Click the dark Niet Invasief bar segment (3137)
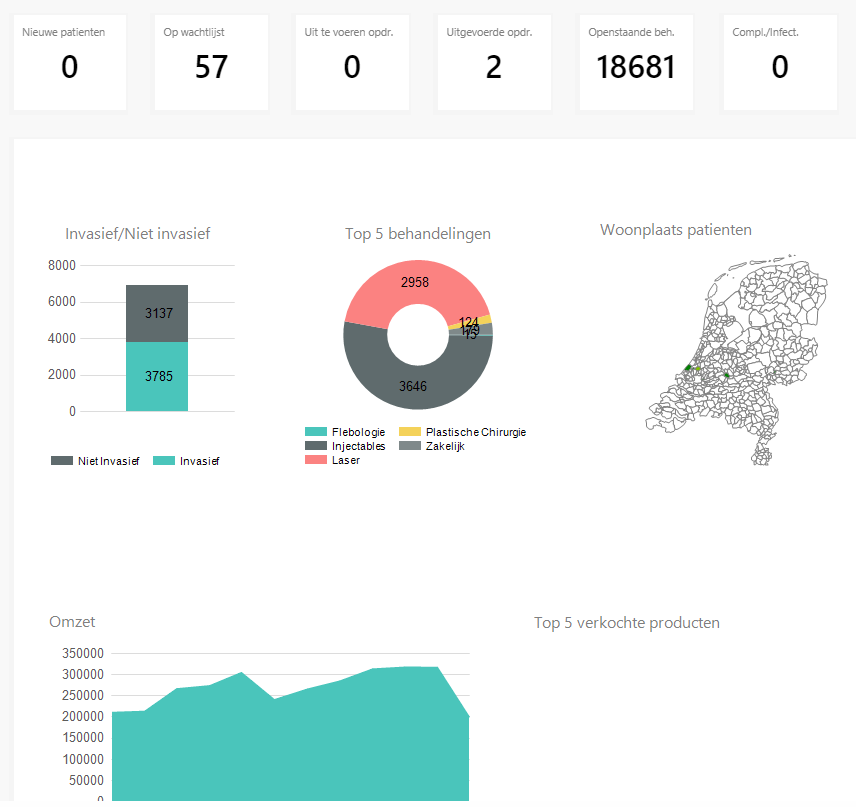 point(157,313)
